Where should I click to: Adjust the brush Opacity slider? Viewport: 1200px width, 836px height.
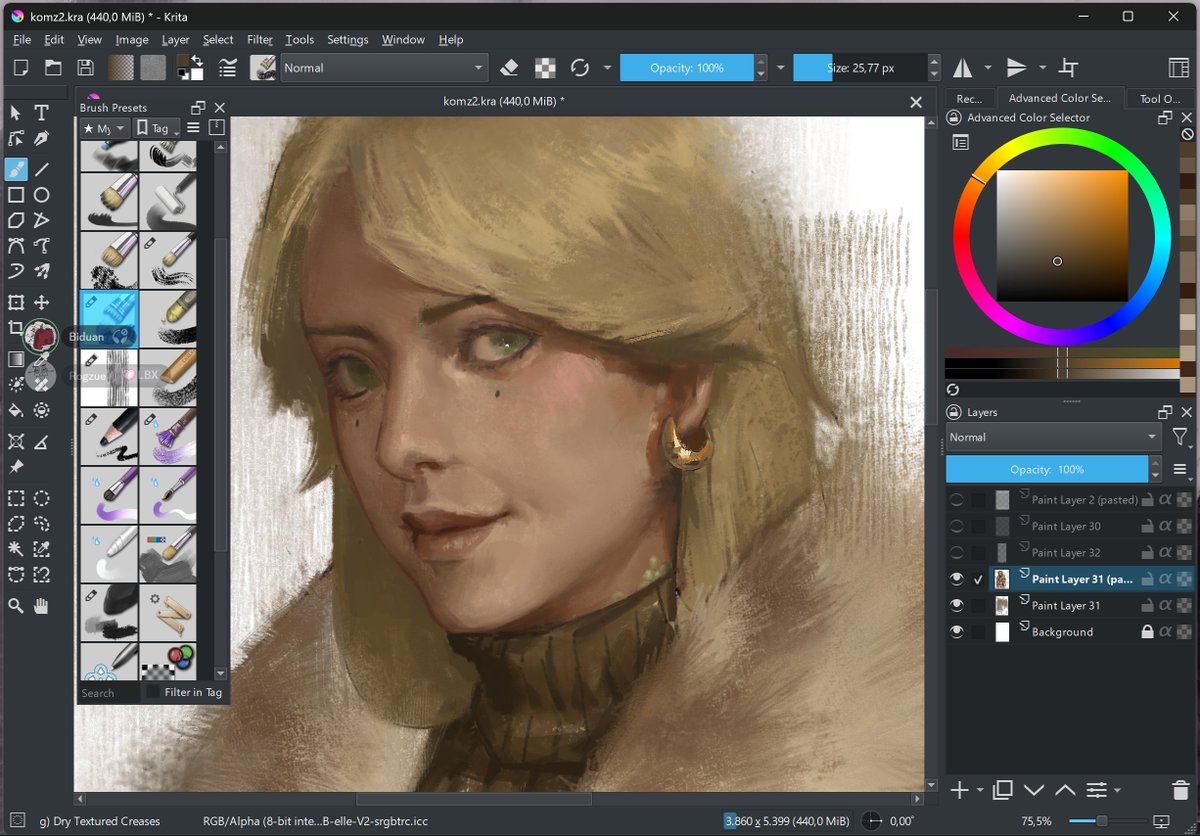[685, 68]
